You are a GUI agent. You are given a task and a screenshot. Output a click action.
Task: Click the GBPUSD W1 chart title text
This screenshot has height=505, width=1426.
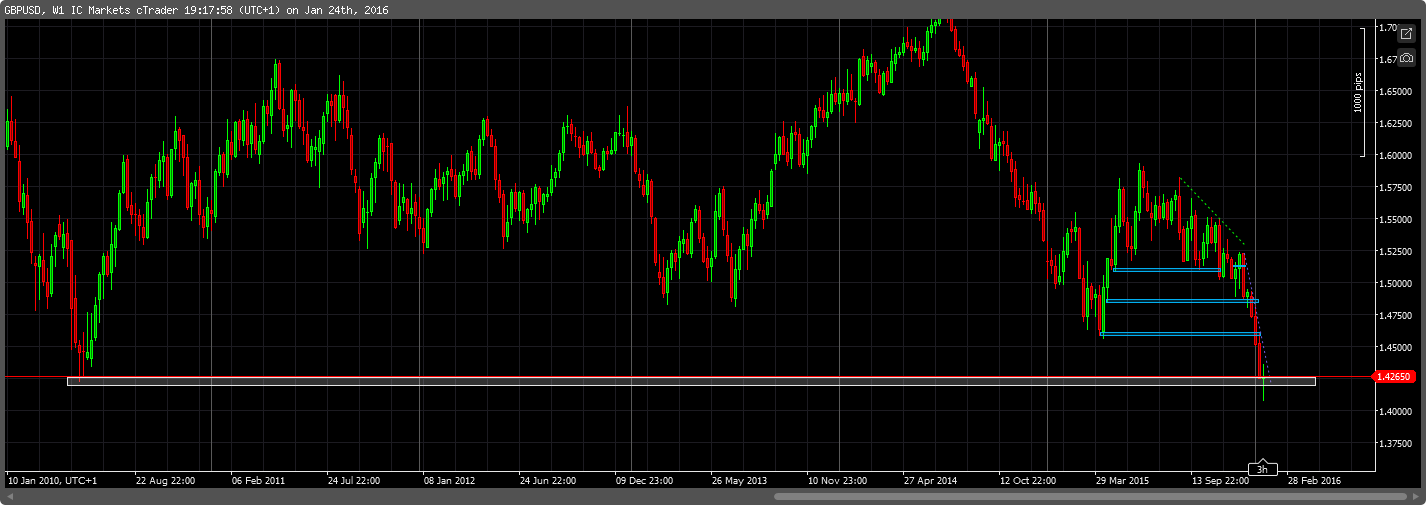pyautogui.click(x=196, y=10)
